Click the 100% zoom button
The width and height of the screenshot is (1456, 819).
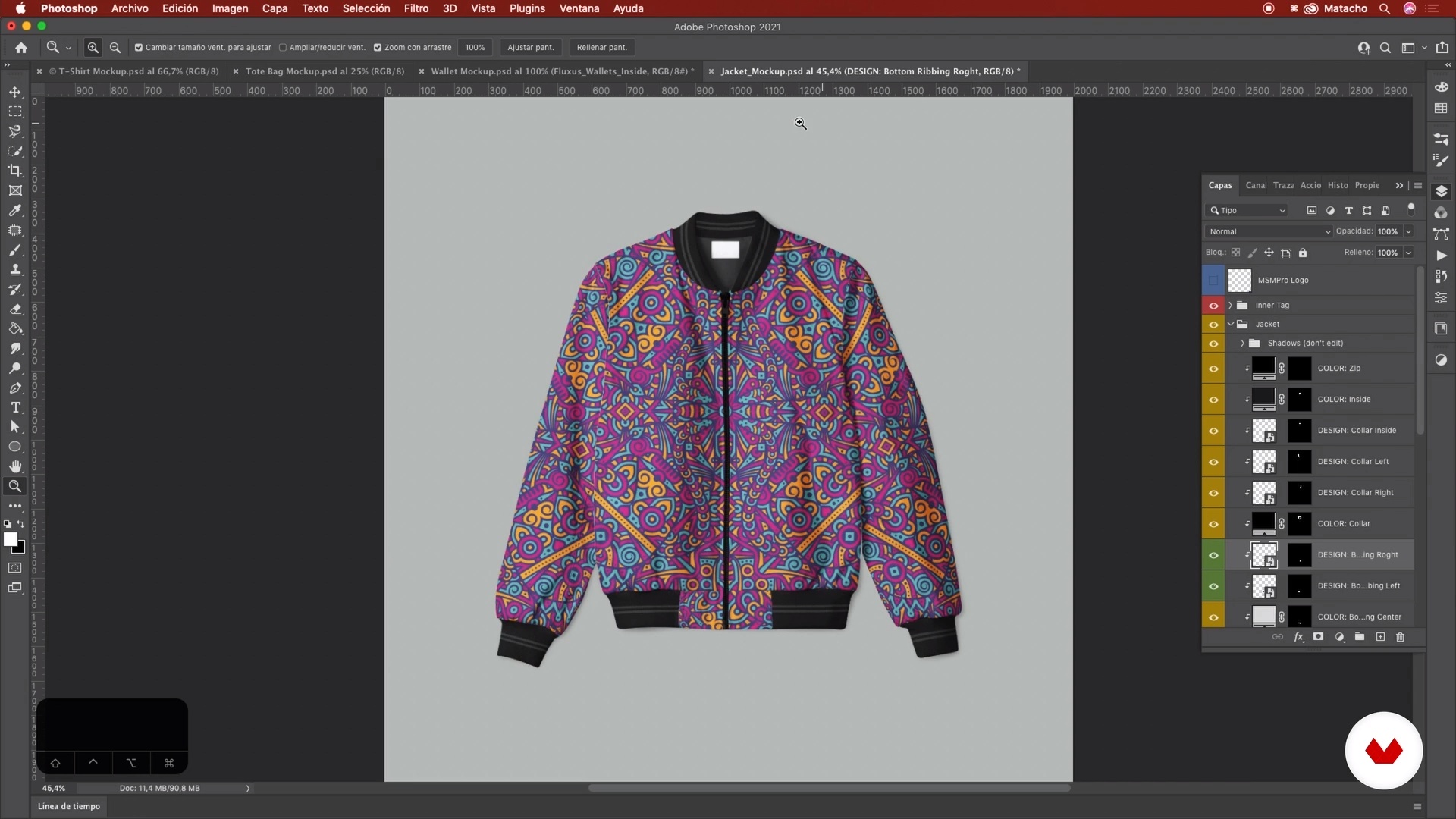pos(475,47)
